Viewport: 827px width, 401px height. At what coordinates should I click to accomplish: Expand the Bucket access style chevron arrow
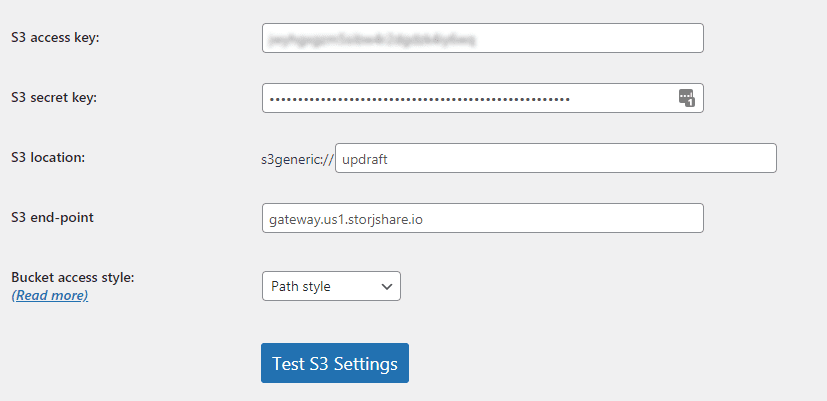(x=387, y=287)
